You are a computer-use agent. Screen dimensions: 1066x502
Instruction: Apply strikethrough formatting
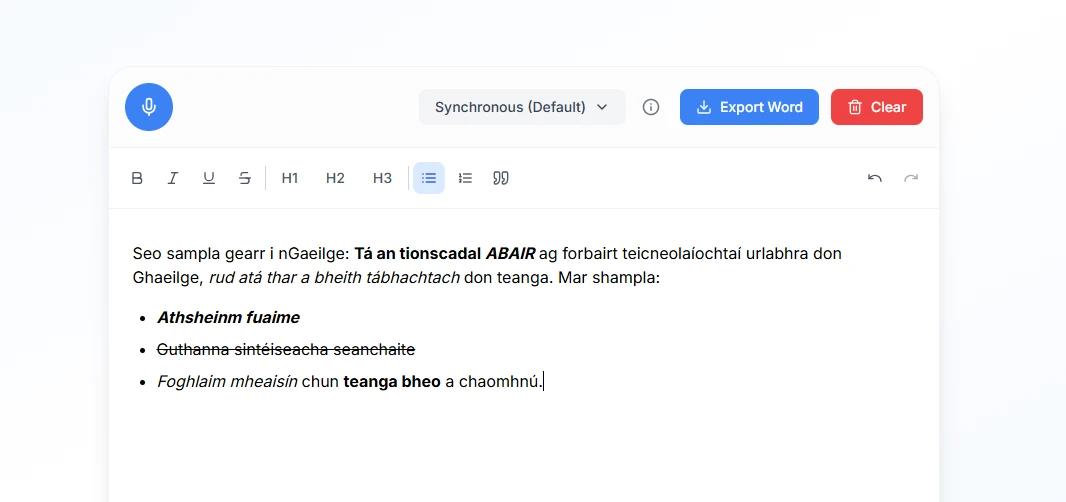pyautogui.click(x=245, y=178)
